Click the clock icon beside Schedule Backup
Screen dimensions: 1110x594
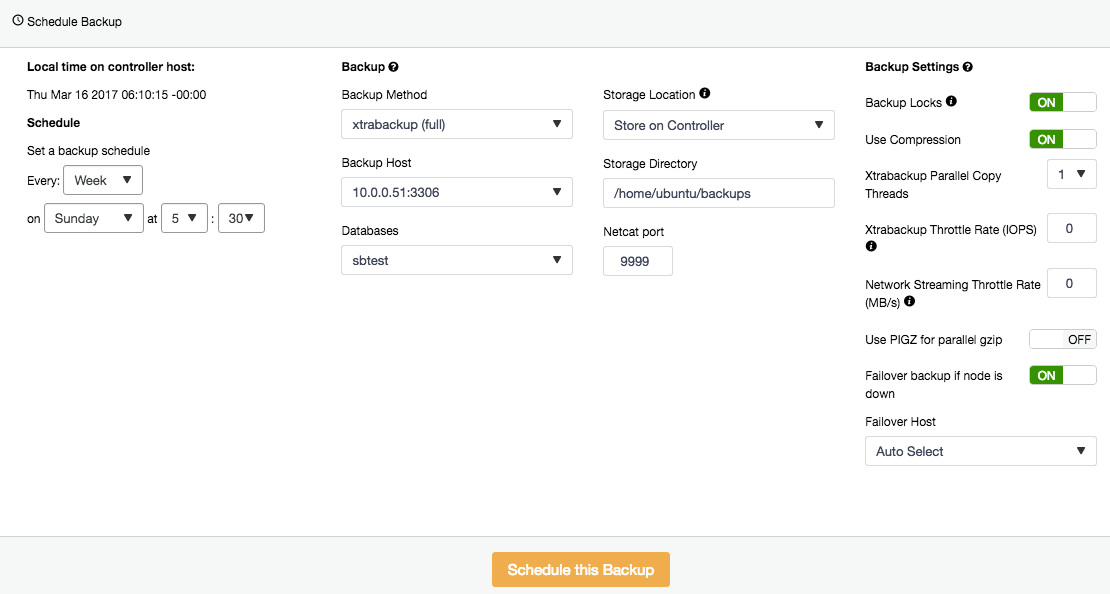pos(18,21)
